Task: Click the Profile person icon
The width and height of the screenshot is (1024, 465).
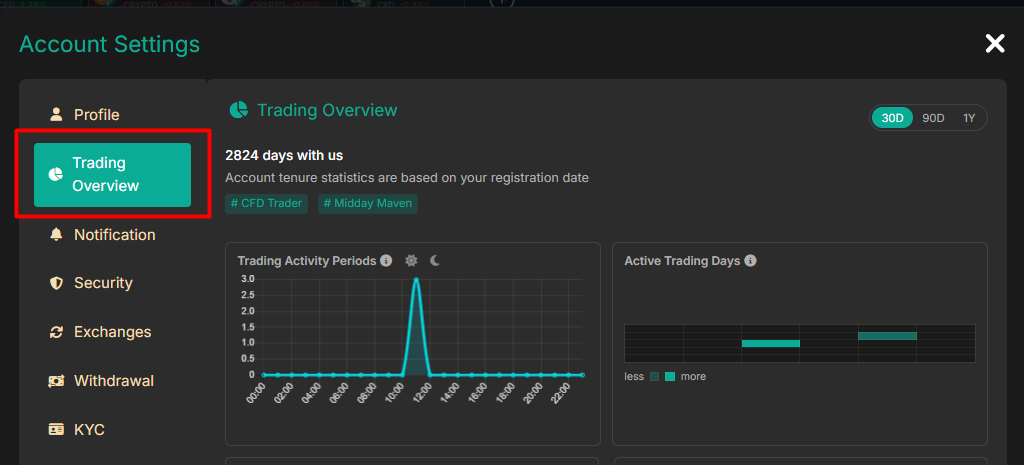Action: (56, 115)
